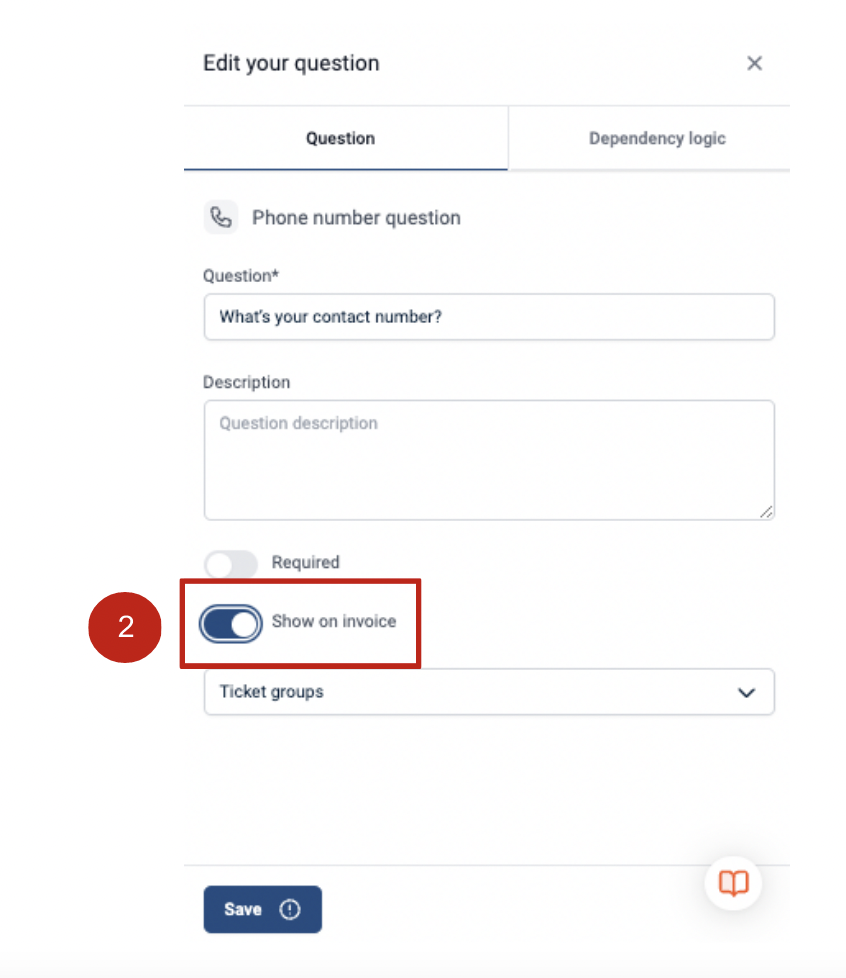
Task: Click the phone number question icon
Action: tap(220, 217)
